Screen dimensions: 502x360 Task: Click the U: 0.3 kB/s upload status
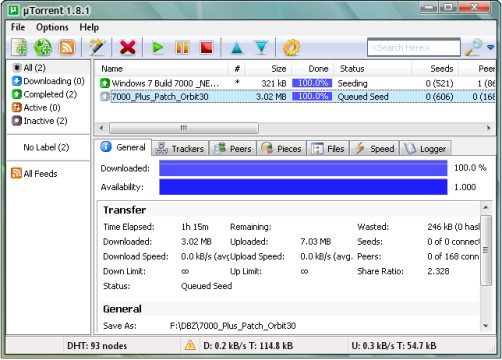394,346
